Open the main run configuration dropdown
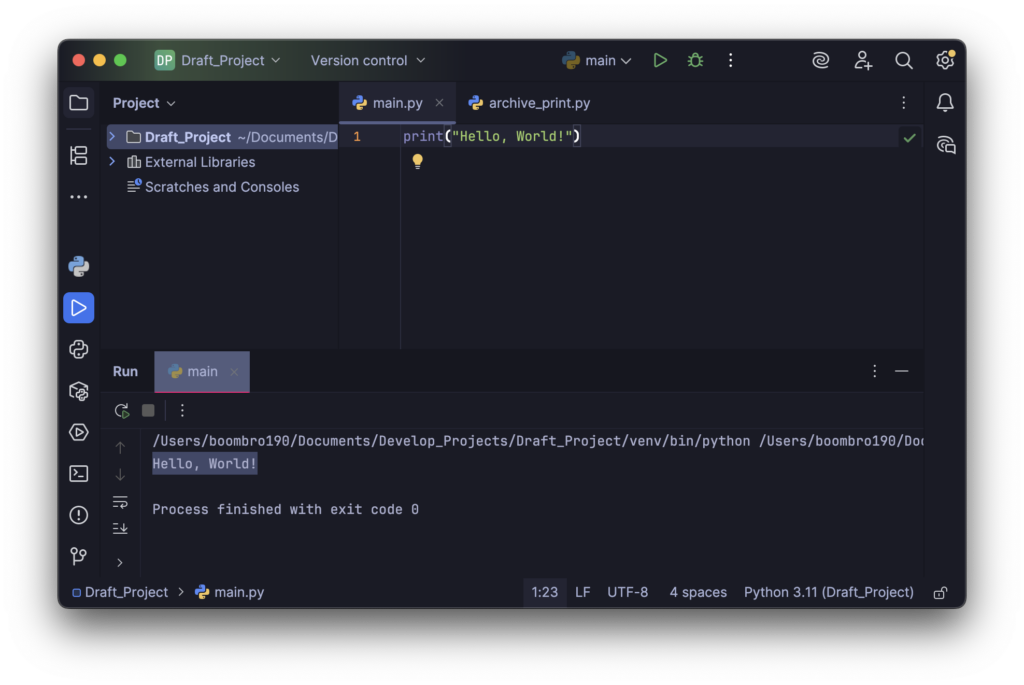 coord(598,61)
